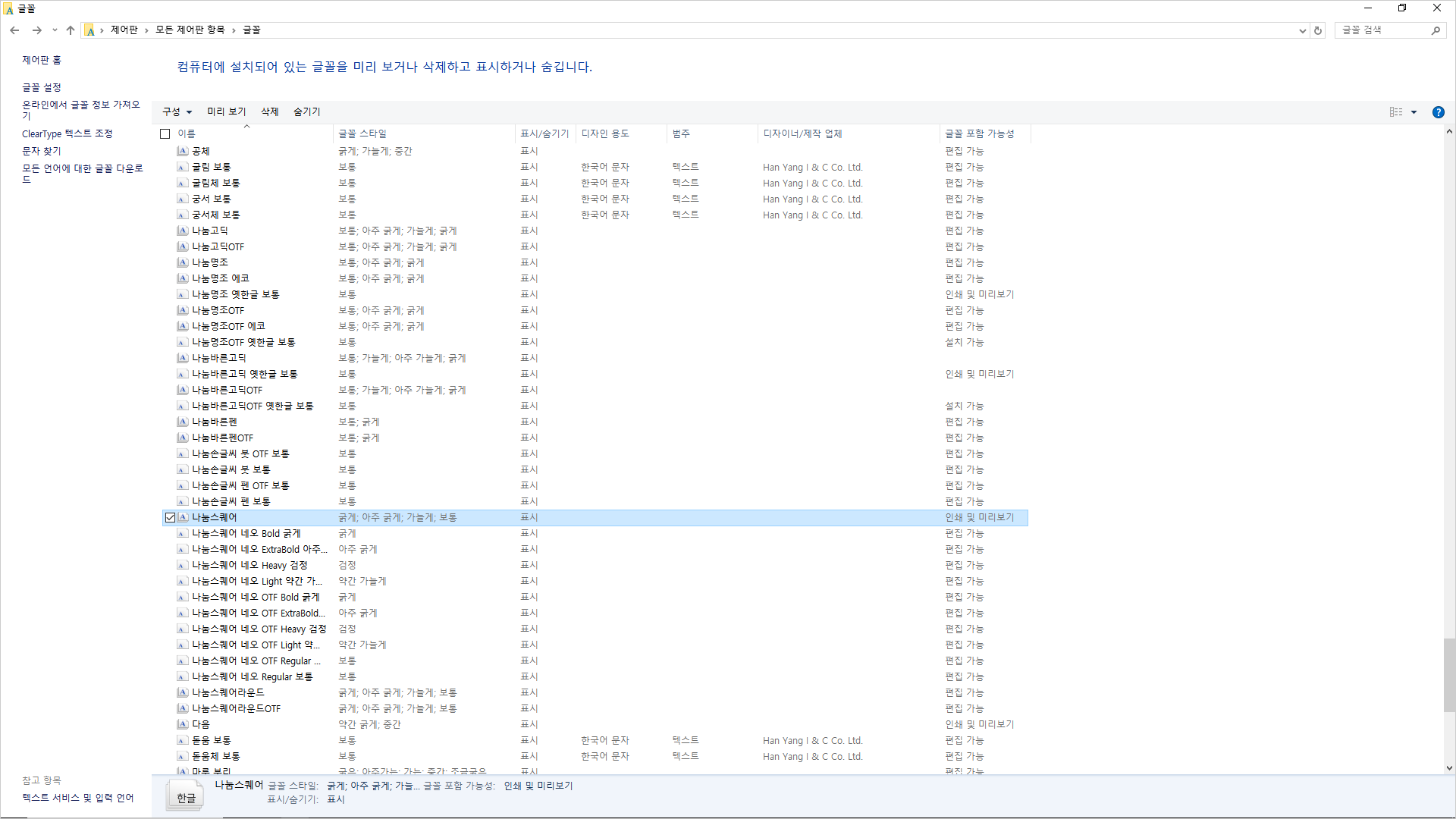Open ClearType 텍스트 조정 link
This screenshot has width=1456, height=819.
(67, 133)
